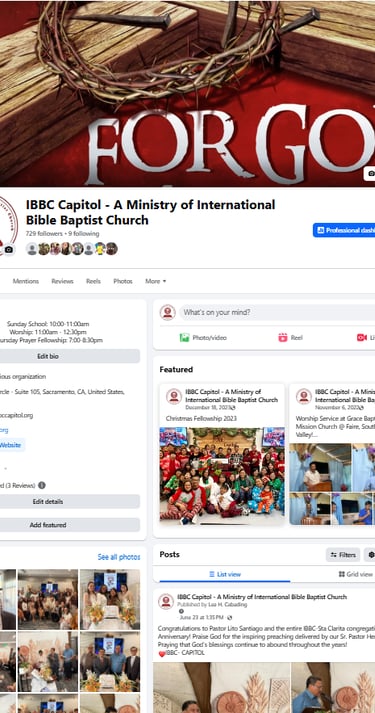375x713 pixels.
Task: Click profile avatar beside post composer
Action: pos(168,312)
